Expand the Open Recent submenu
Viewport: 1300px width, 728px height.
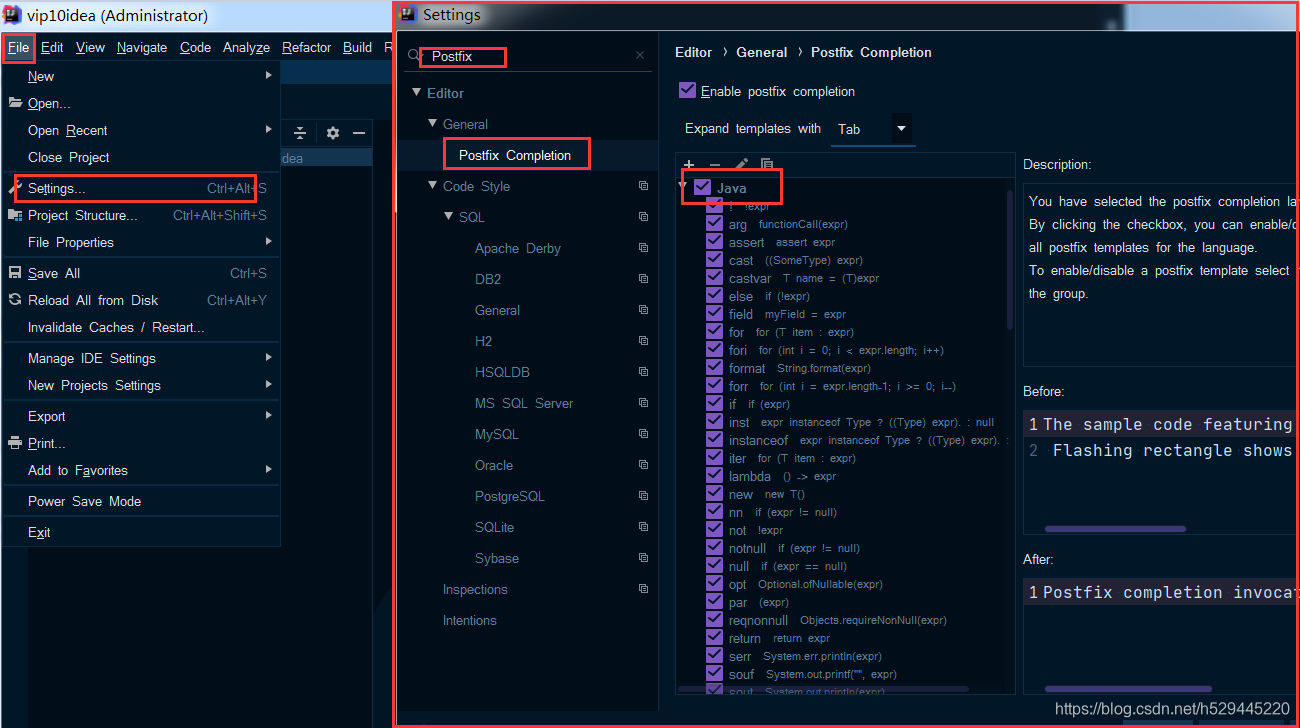pyautogui.click(x=269, y=130)
